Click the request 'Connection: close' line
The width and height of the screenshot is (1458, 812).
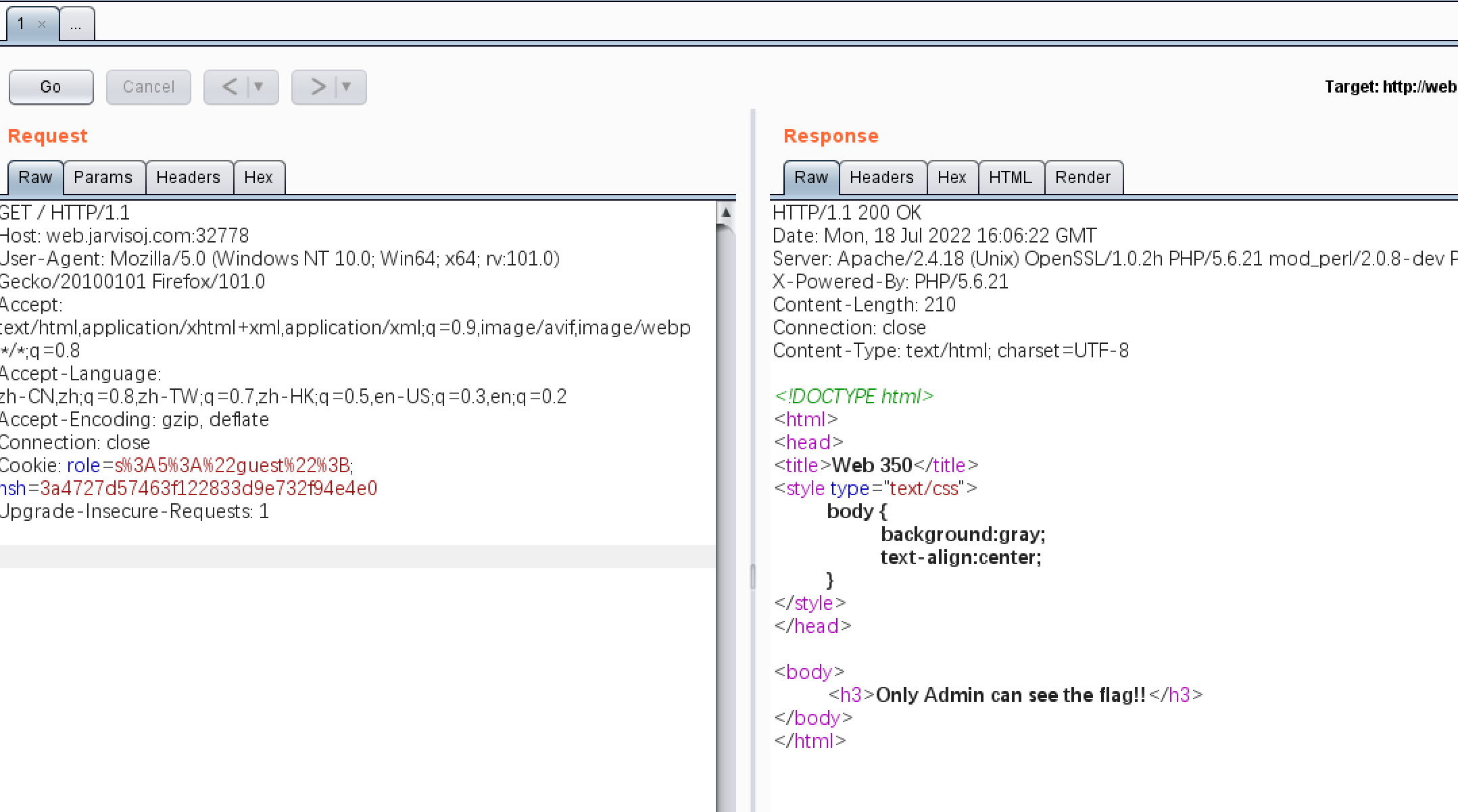pos(75,442)
